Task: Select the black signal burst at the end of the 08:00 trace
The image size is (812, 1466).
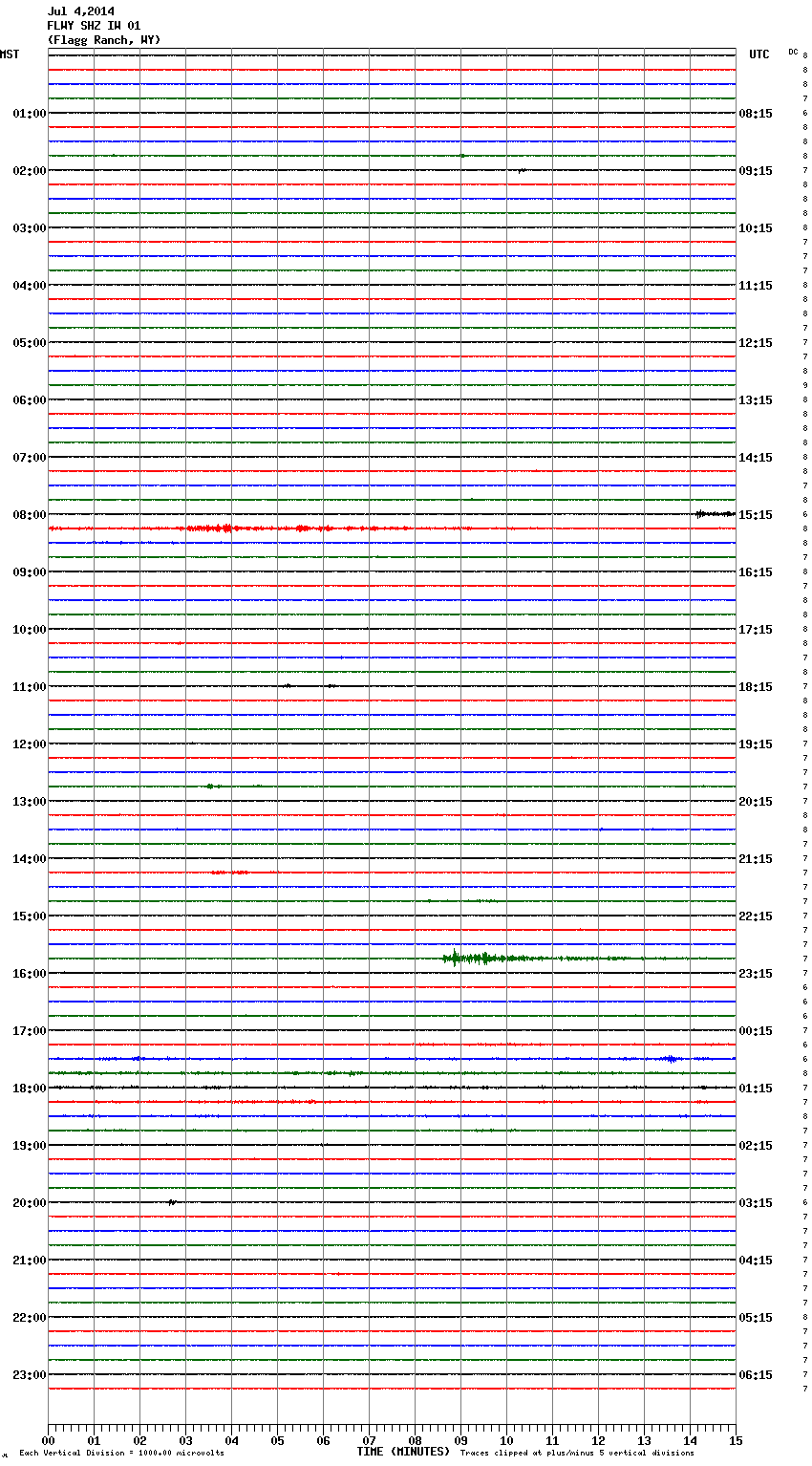Action: [714, 514]
